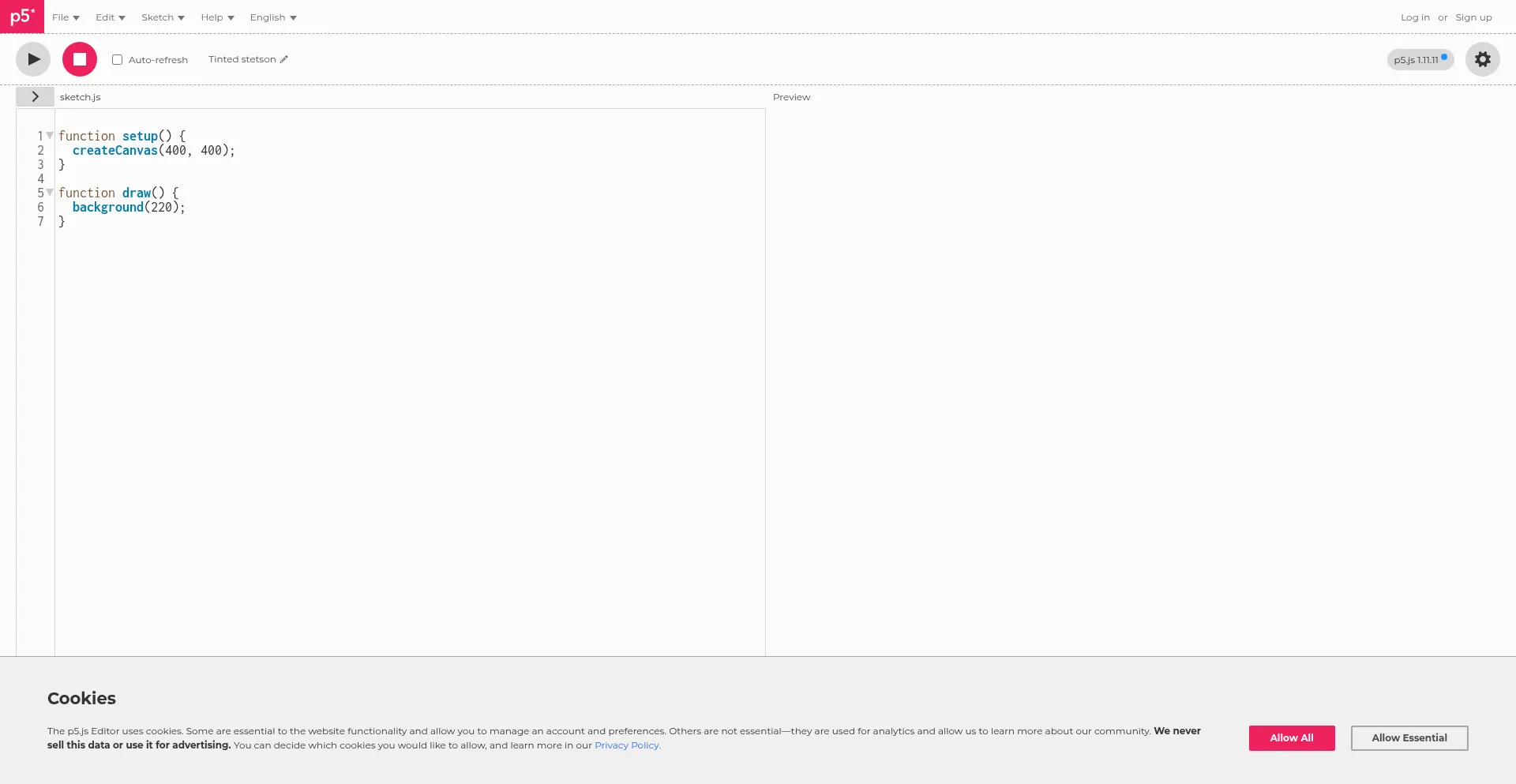Viewport: 1516px width, 784px height.
Task: Click the Log in link
Action: 1415,17
